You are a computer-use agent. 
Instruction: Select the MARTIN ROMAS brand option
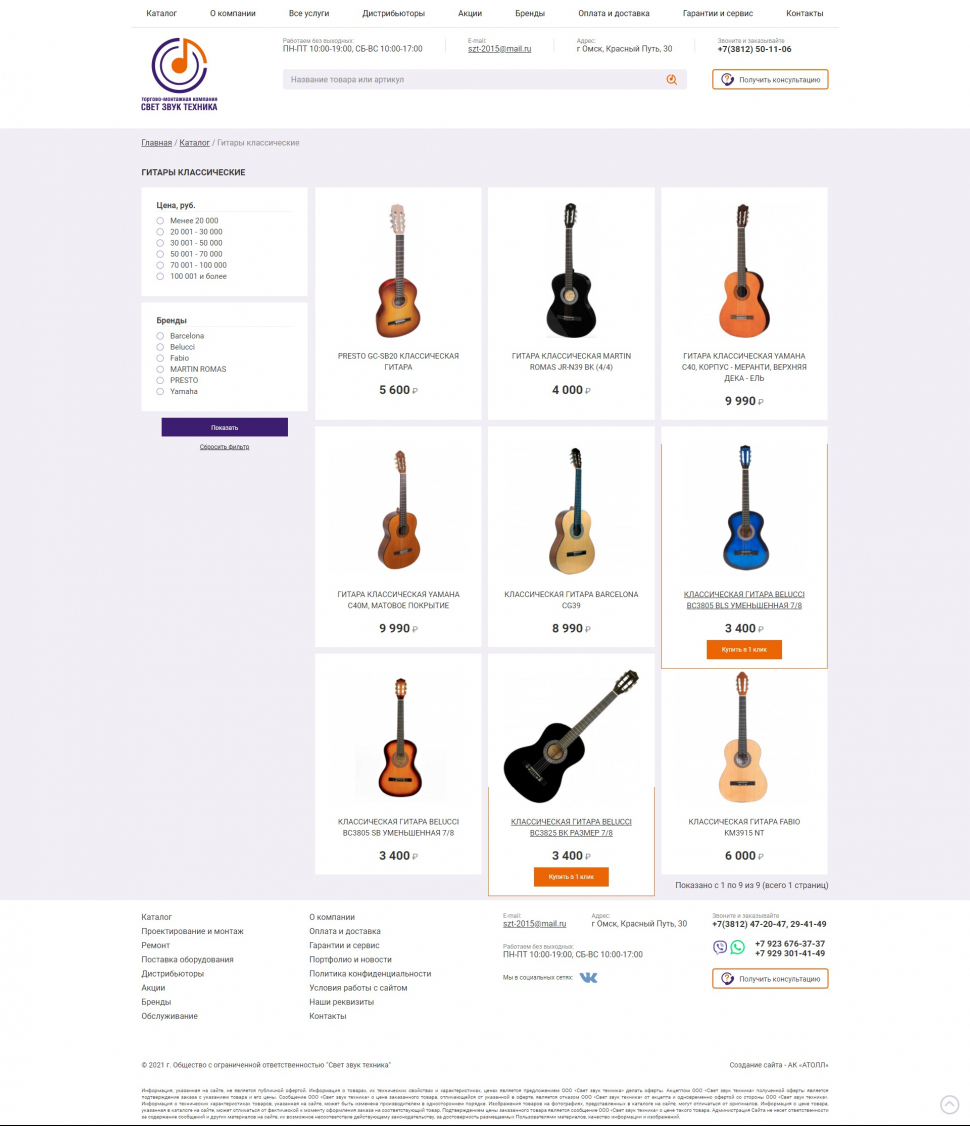[x=160, y=369]
